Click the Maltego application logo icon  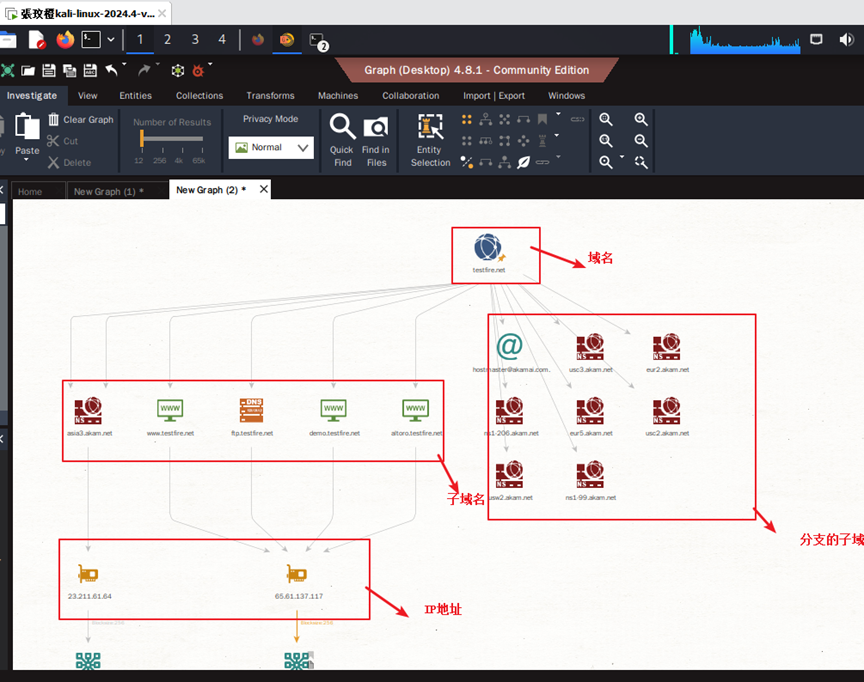(x=7, y=71)
